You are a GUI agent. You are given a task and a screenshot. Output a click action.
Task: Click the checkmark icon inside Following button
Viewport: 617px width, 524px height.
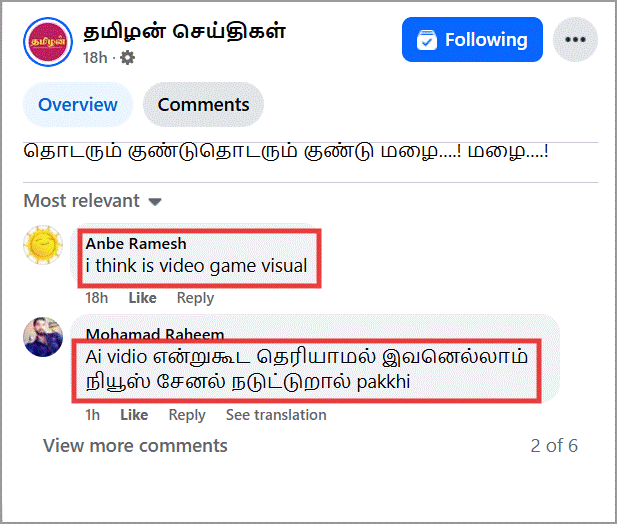tap(427, 40)
